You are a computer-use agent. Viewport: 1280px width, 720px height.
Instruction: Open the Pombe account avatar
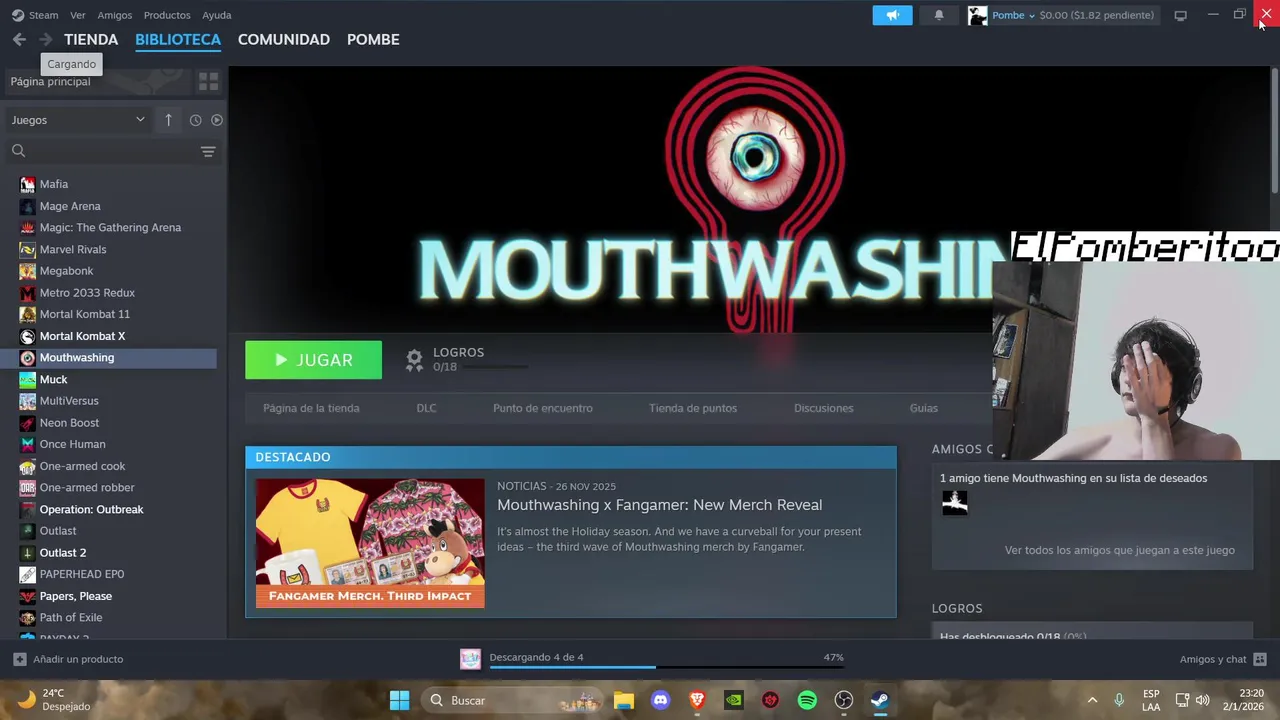pos(977,15)
